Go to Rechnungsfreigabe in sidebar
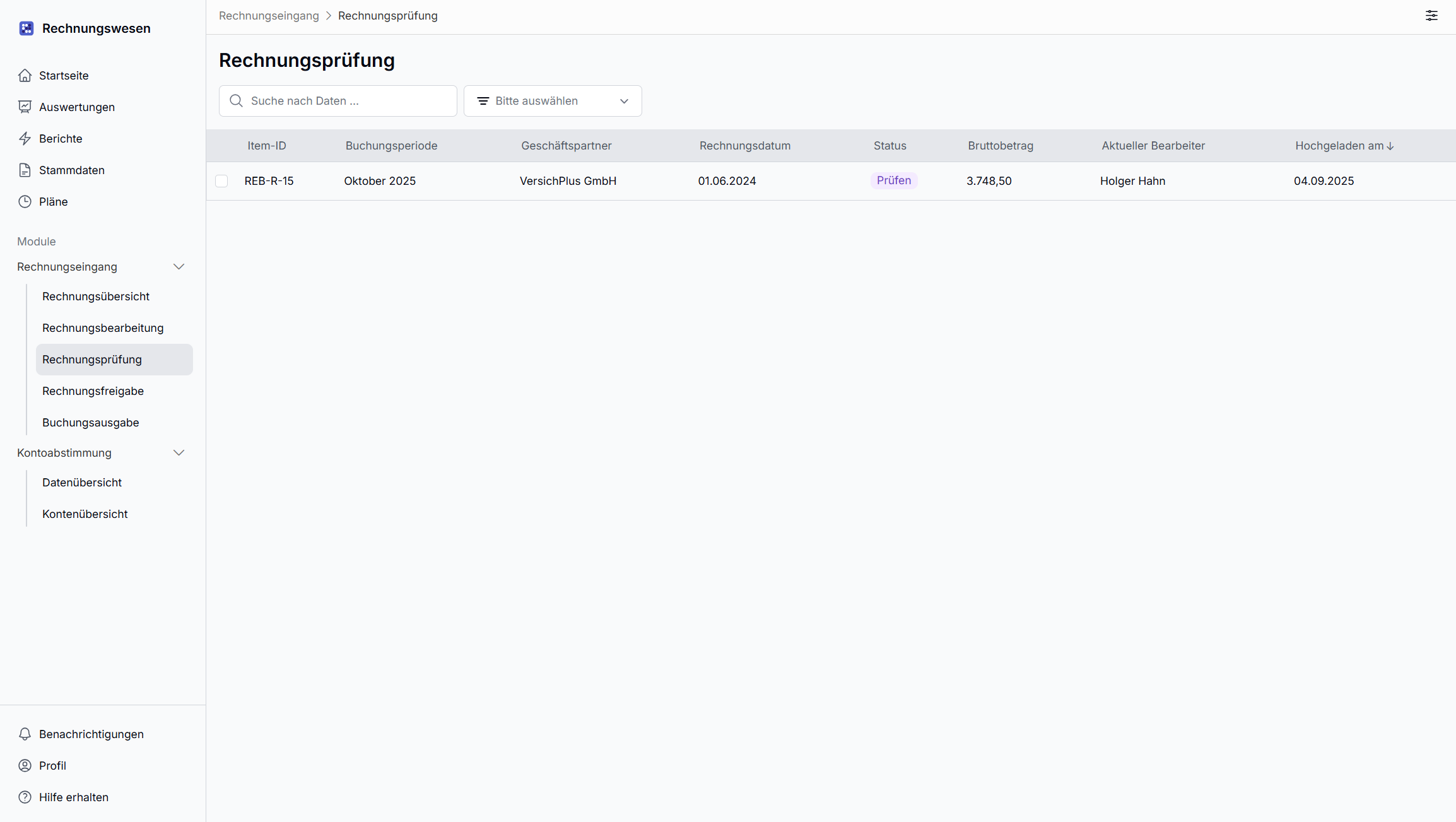 [93, 391]
